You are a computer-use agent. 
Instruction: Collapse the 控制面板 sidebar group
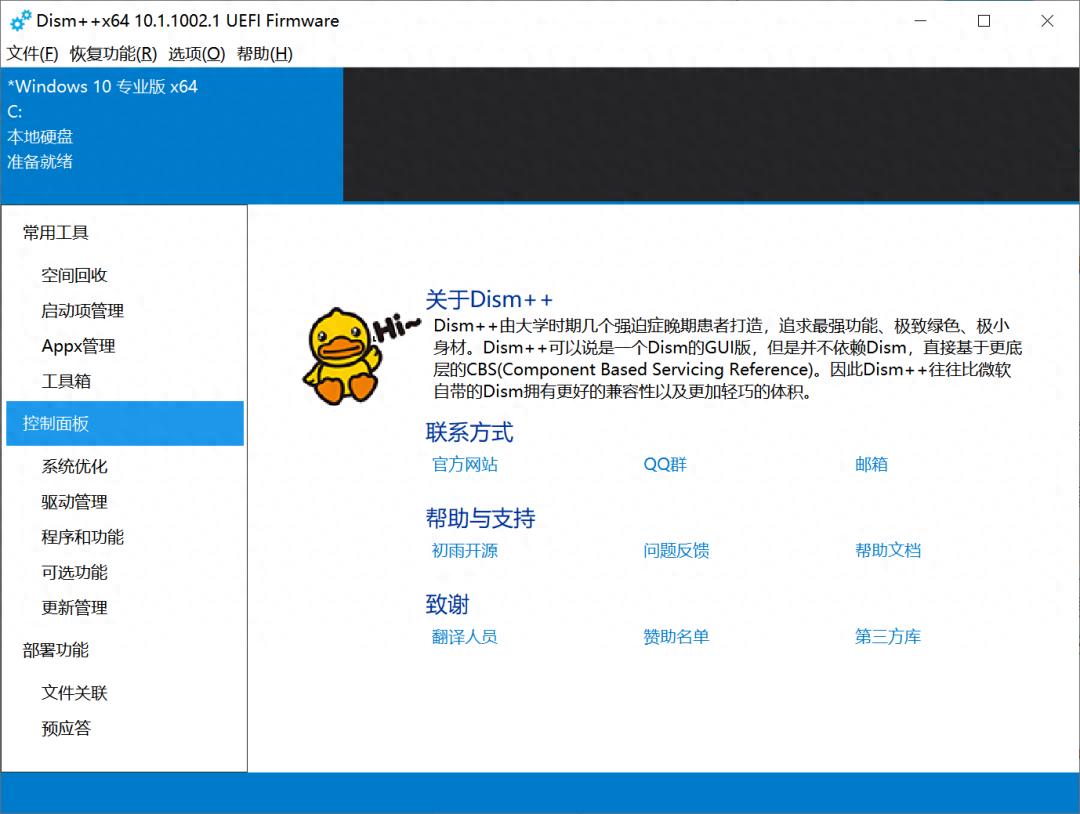(56, 423)
